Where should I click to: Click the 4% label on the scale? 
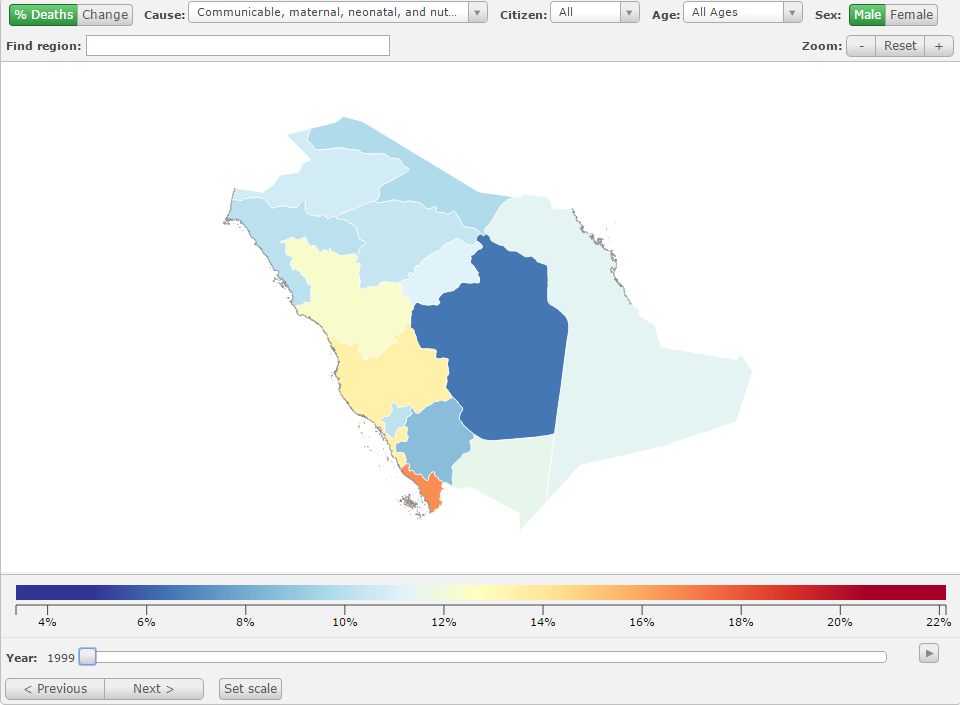tap(47, 622)
